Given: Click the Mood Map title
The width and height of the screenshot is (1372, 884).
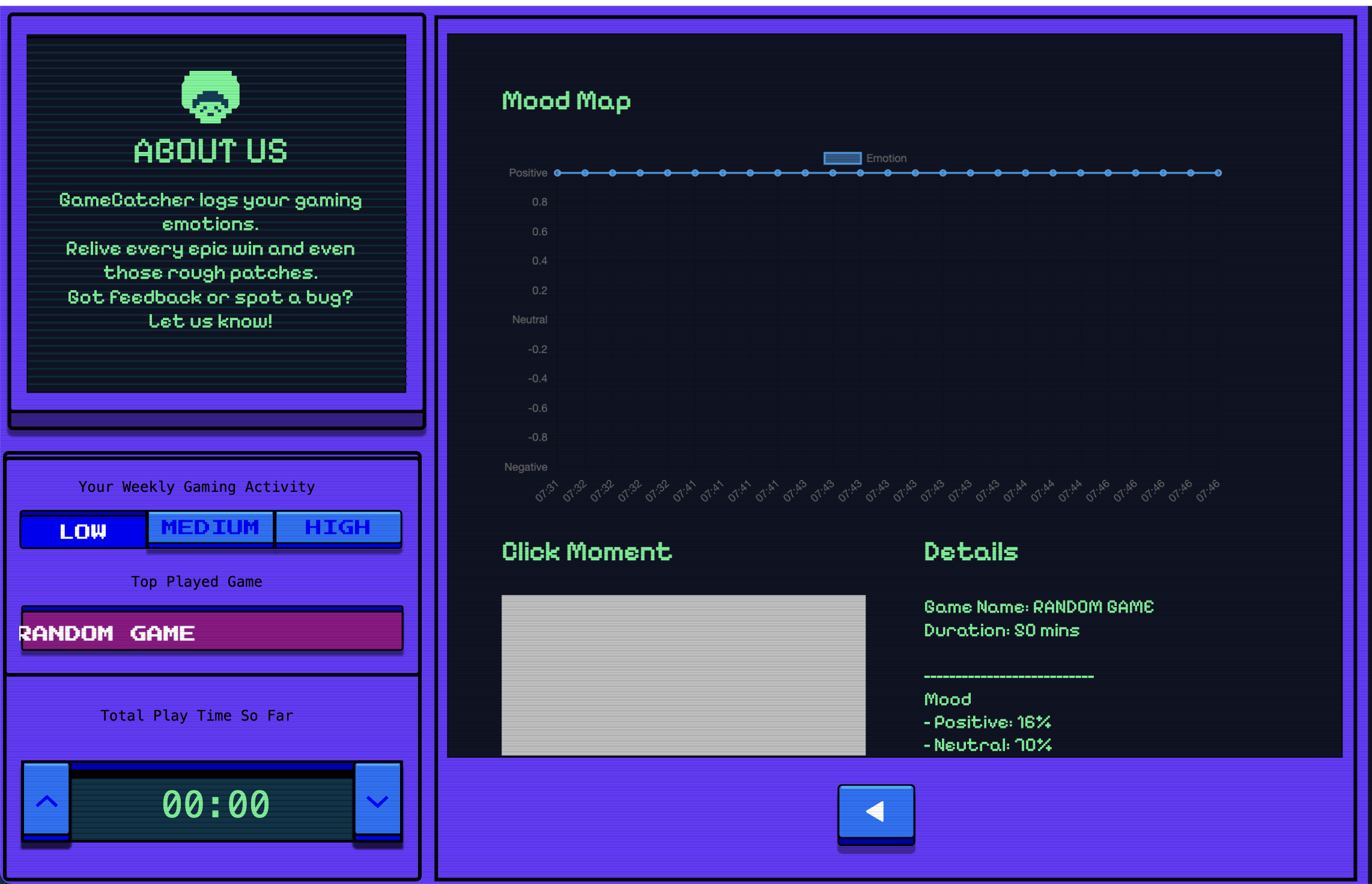Looking at the screenshot, I should tap(566, 101).
